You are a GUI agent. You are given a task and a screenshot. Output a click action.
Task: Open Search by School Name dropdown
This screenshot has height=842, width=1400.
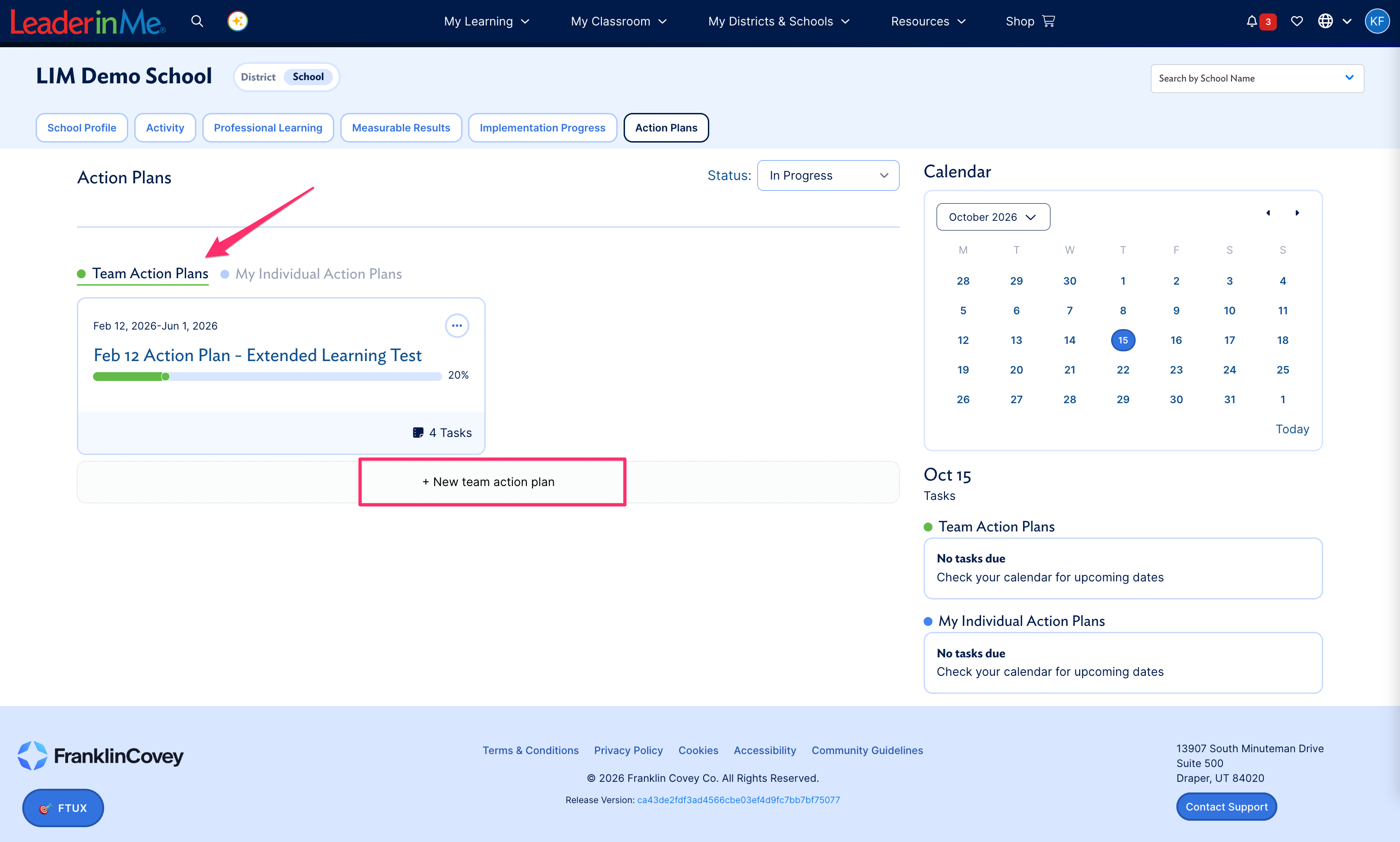(1257, 78)
